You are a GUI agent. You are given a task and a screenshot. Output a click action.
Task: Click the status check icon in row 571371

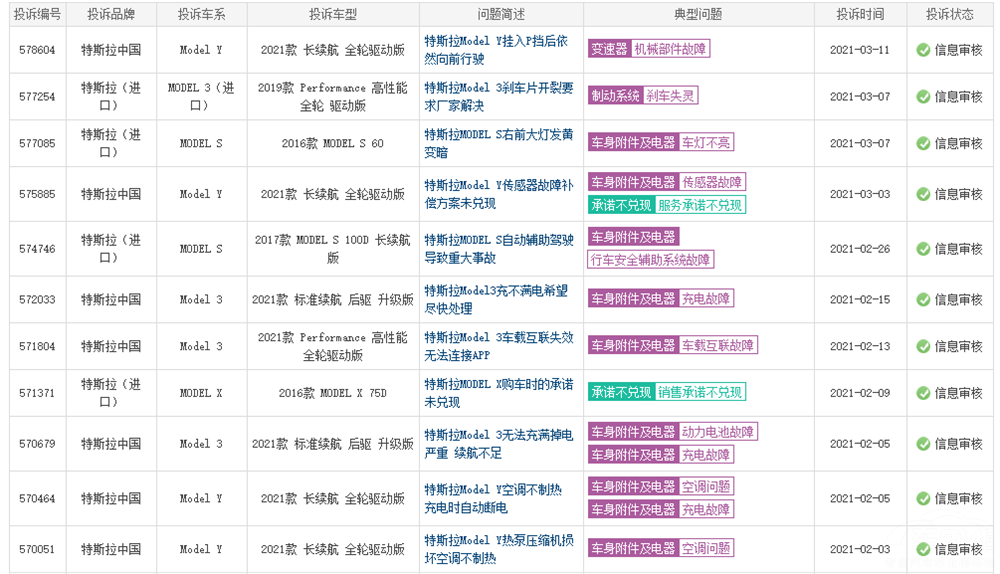923,393
